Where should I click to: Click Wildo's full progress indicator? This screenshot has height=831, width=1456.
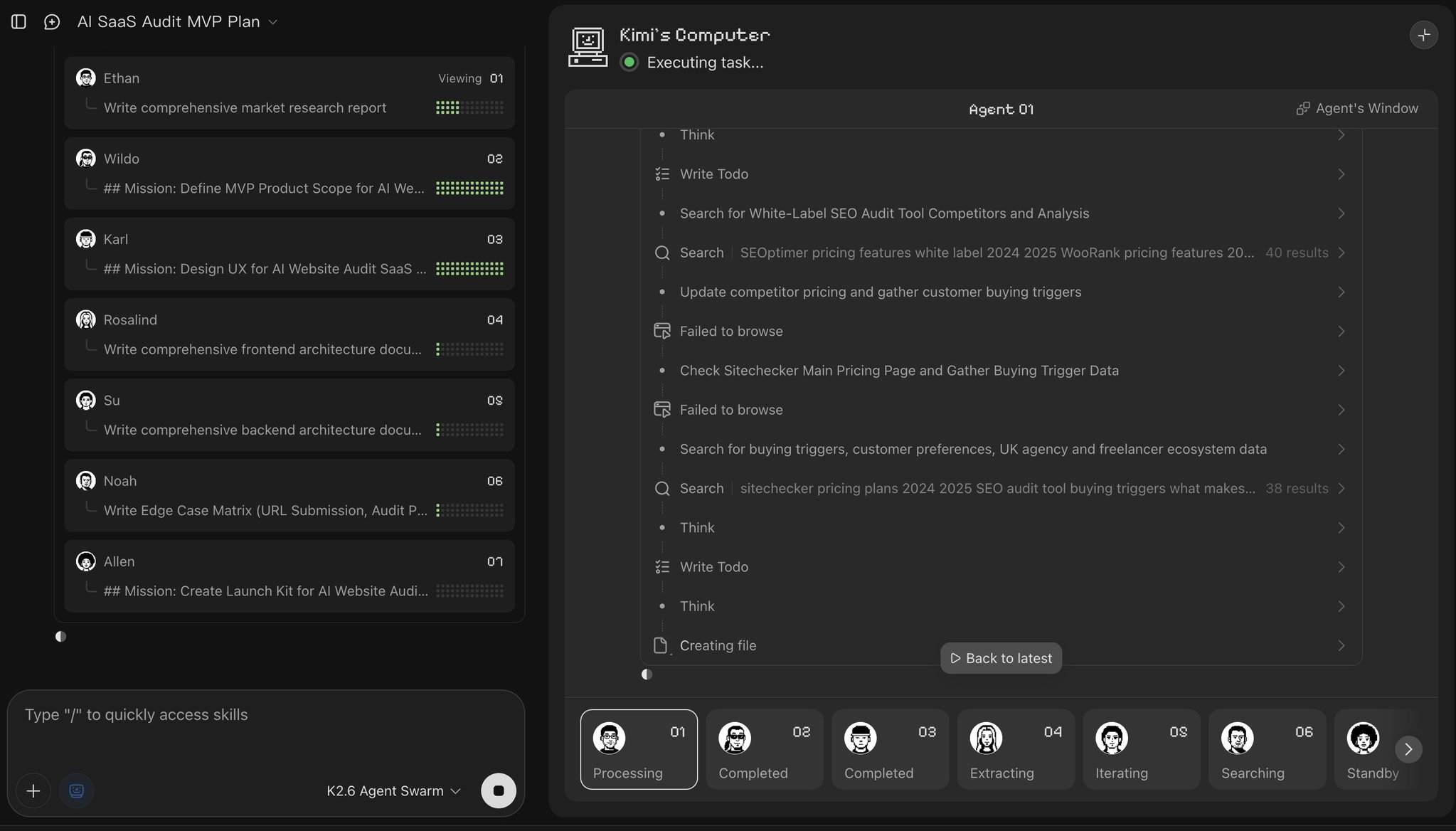pyautogui.click(x=469, y=188)
